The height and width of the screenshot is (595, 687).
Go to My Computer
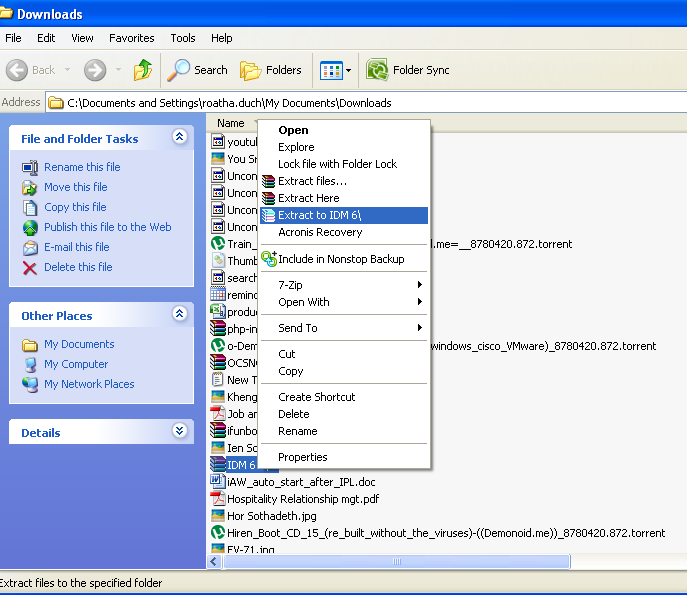76,364
